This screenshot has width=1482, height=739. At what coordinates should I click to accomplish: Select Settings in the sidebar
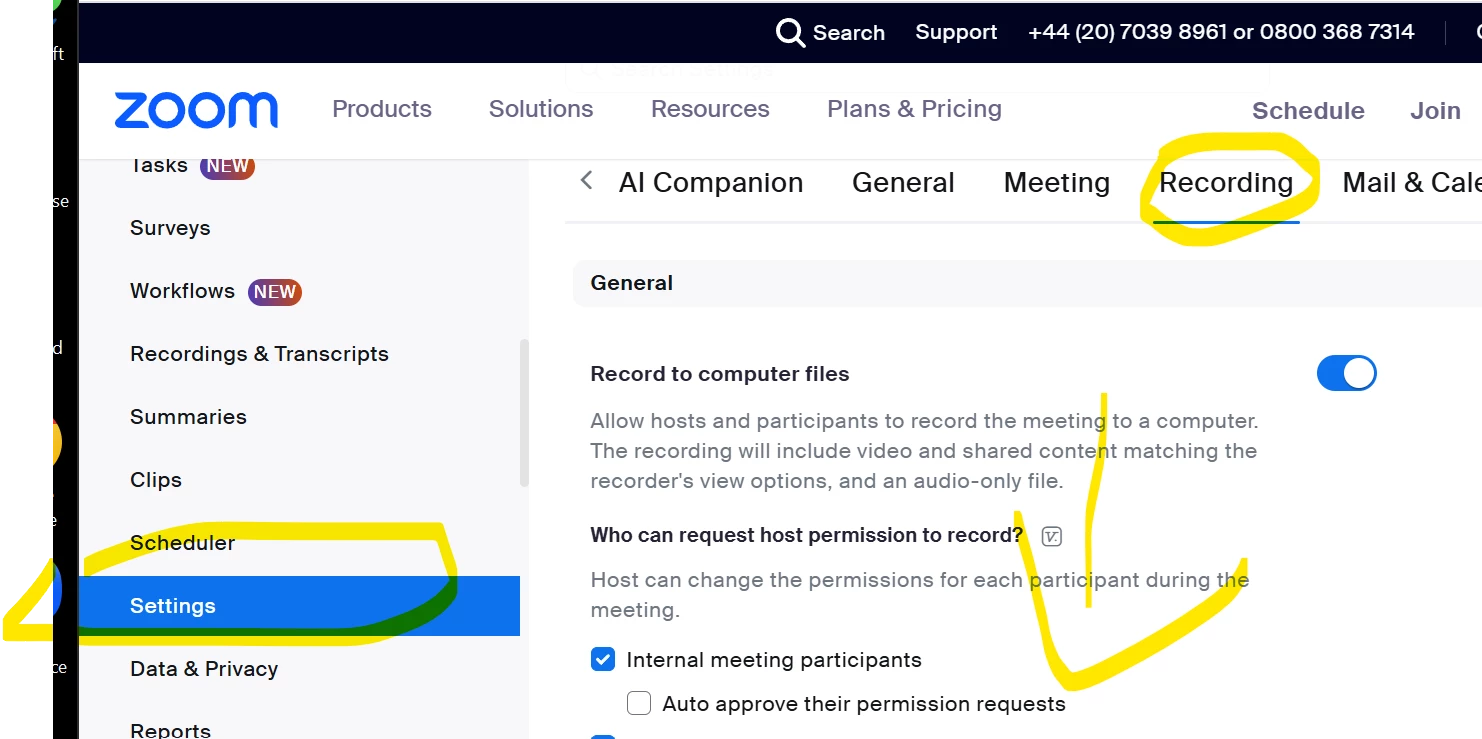pyautogui.click(x=299, y=606)
